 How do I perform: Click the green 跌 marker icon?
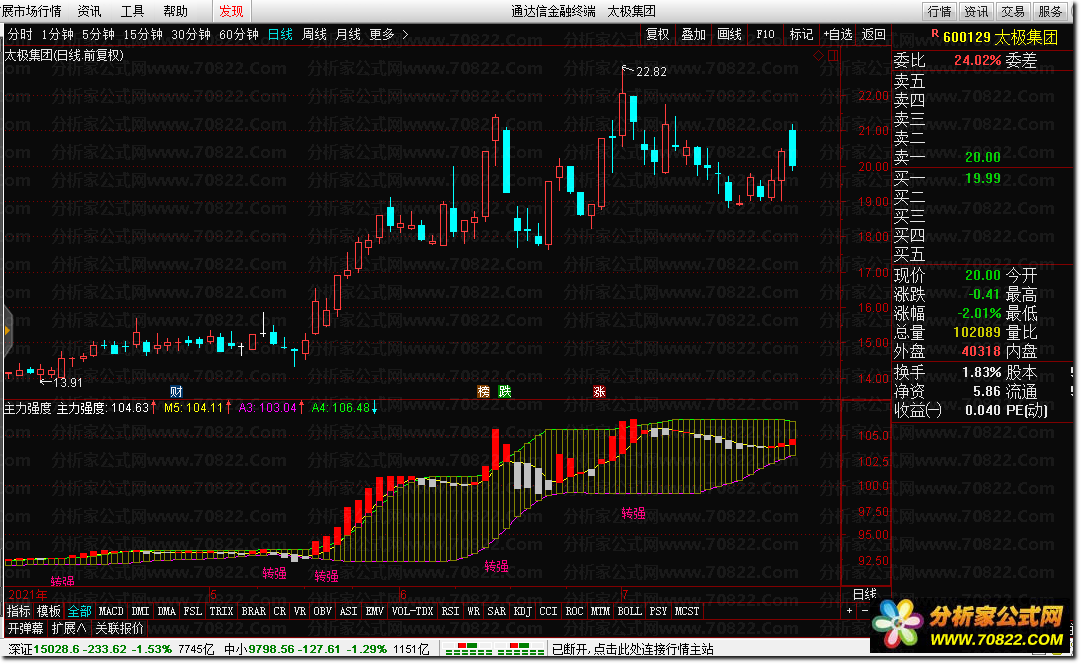[504, 391]
